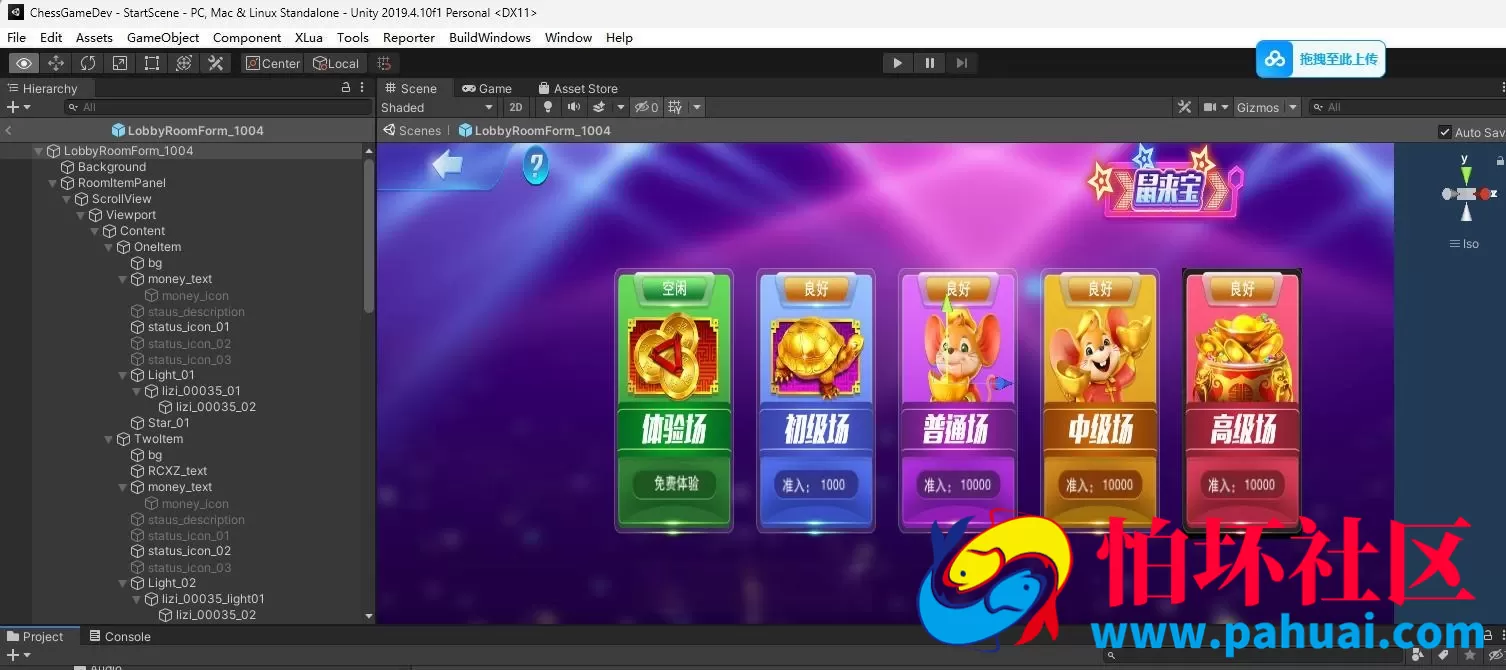Click the cloud upload icon
The width and height of the screenshot is (1506, 670).
coord(1275,59)
